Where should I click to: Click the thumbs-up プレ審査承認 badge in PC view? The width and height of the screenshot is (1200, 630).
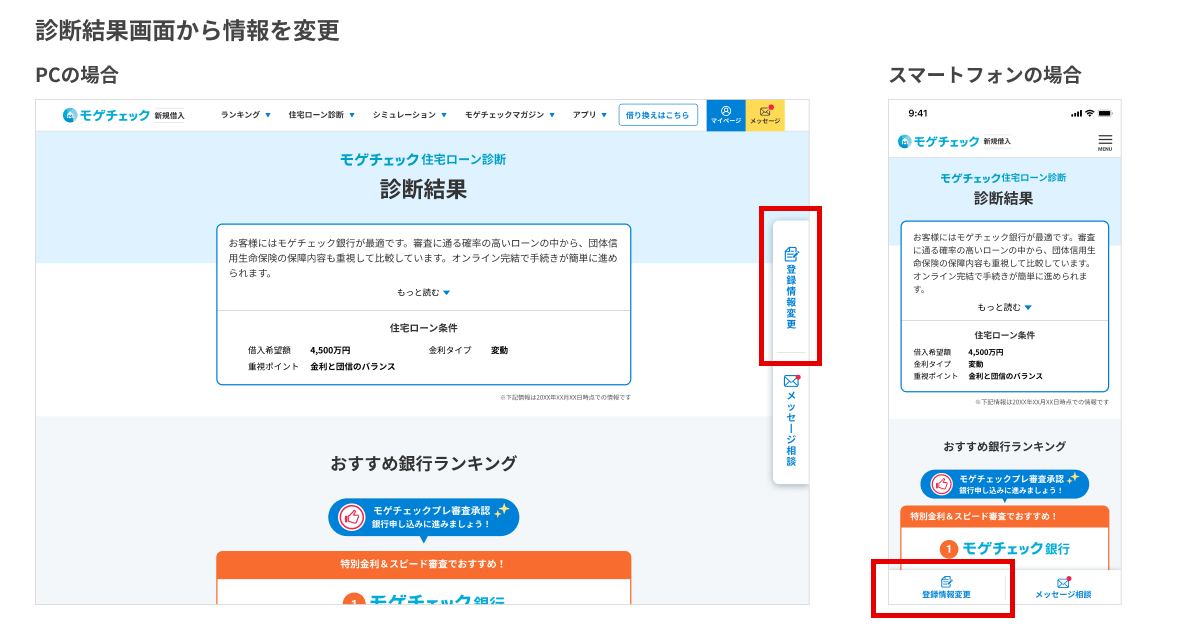point(423,517)
